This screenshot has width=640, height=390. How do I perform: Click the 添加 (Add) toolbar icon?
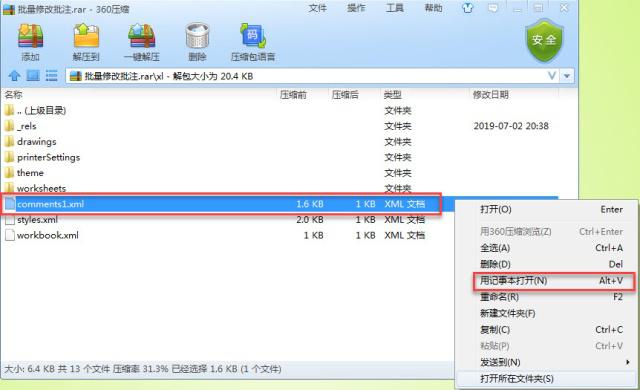[31, 36]
